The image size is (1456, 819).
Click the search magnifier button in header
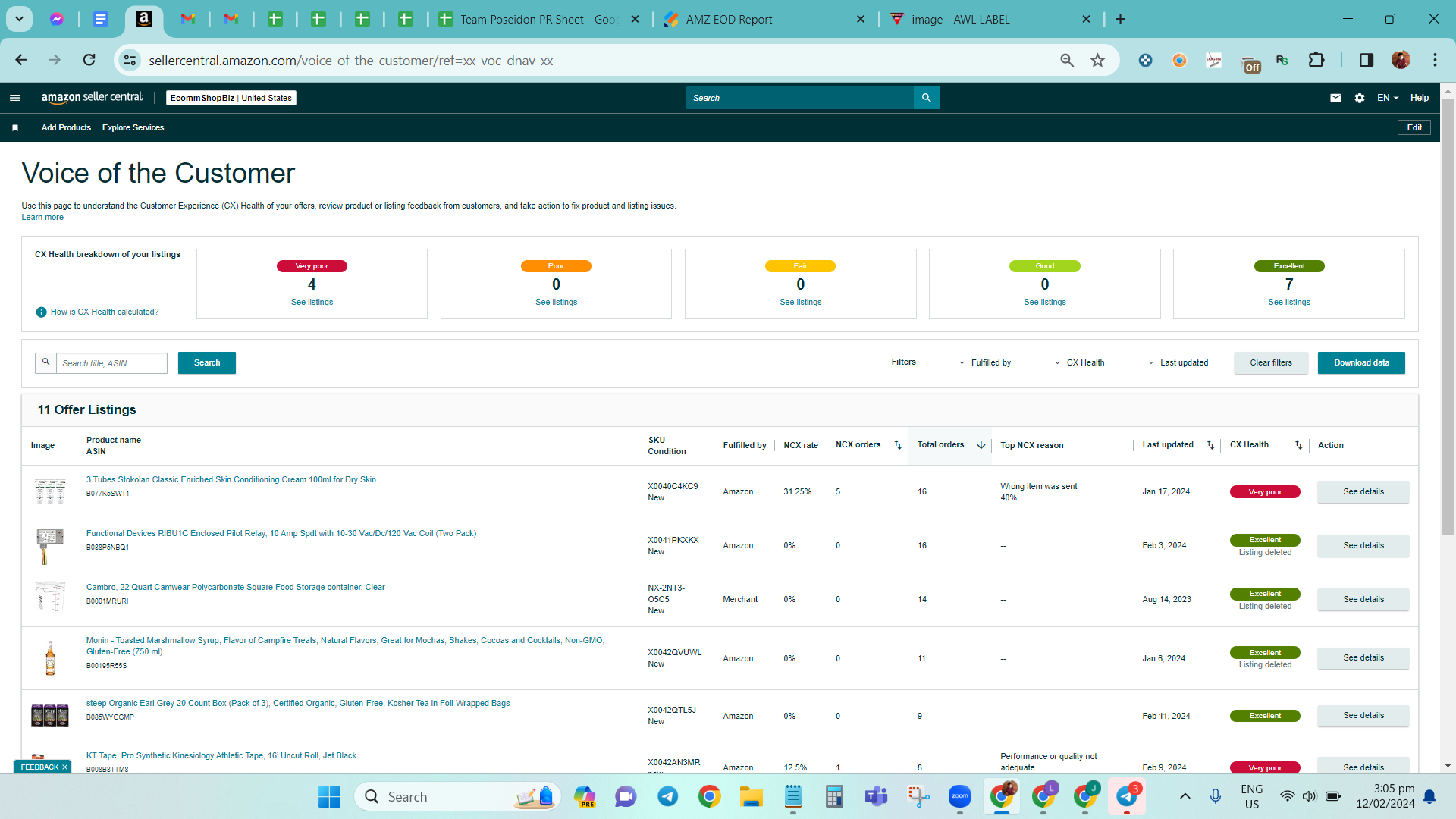point(926,98)
